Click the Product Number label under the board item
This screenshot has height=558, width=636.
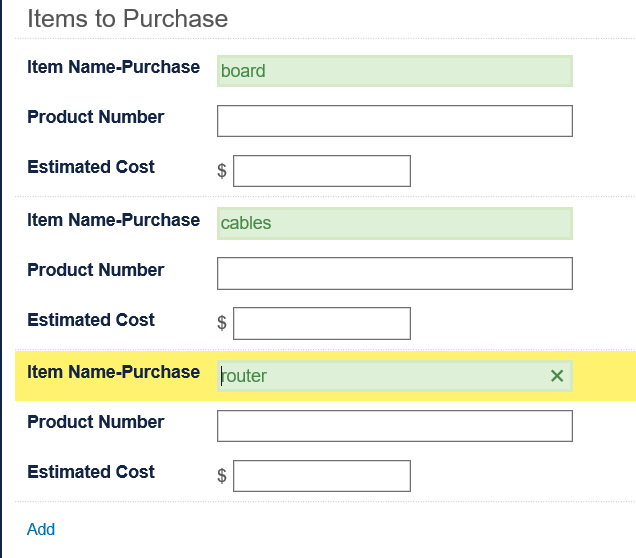pos(95,117)
